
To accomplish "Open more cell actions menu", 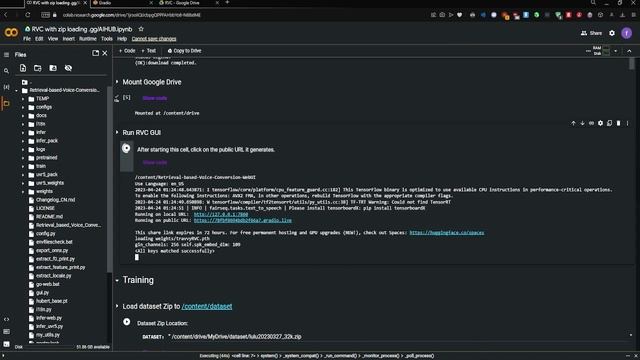I will coord(627,123).
